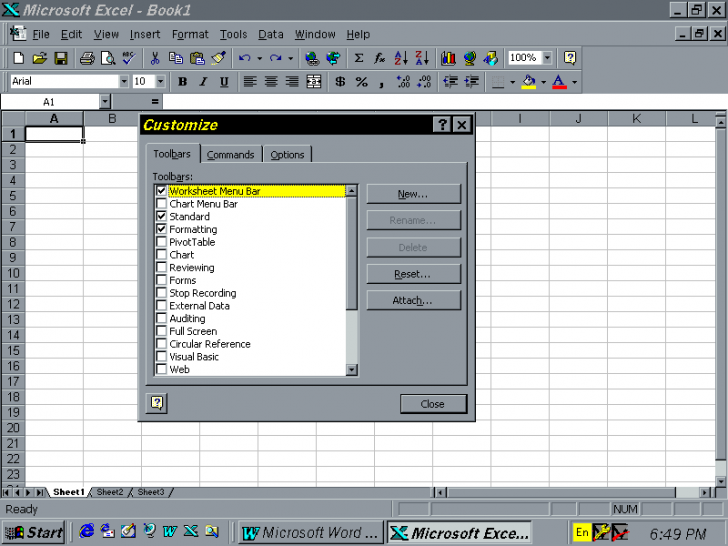This screenshot has width=728, height=546.
Task: Open the Borders dropdown arrow
Action: [513, 82]
